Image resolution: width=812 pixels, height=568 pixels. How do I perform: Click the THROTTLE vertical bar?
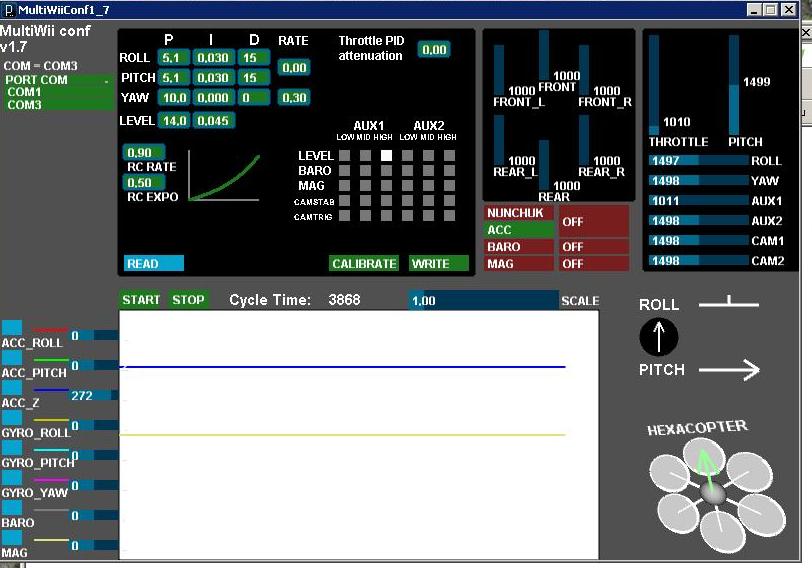(x=654, y=85)
